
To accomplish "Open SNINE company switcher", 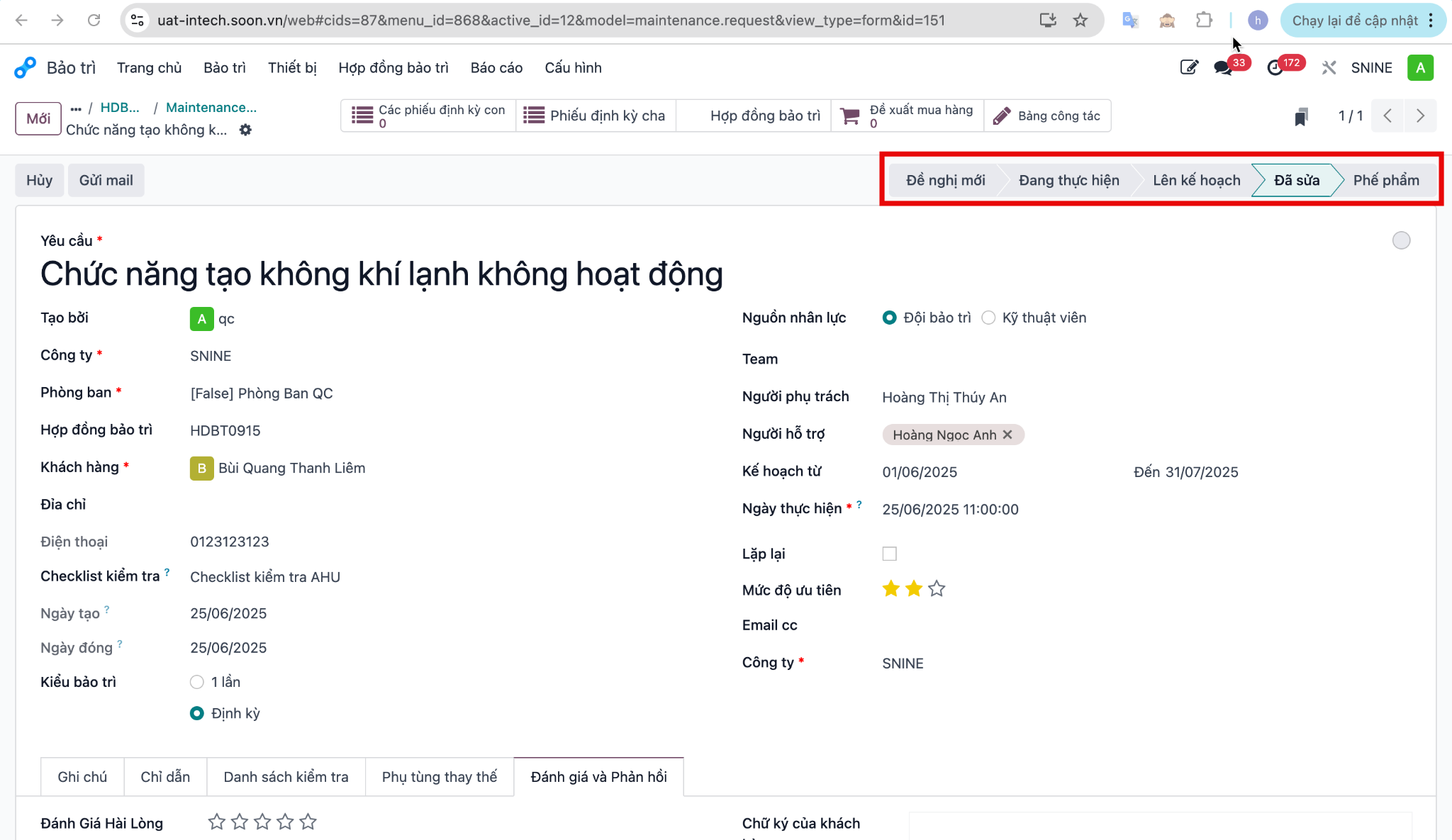I will [1371, 68].
